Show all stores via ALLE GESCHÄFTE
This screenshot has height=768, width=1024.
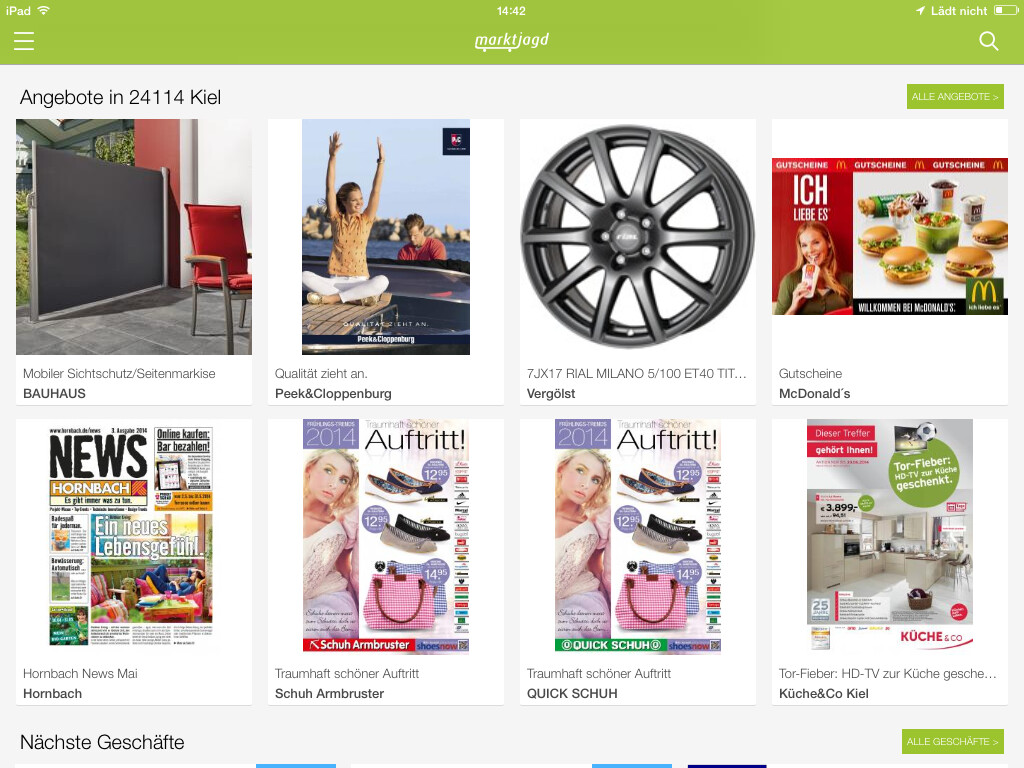(x=952, y=741)
